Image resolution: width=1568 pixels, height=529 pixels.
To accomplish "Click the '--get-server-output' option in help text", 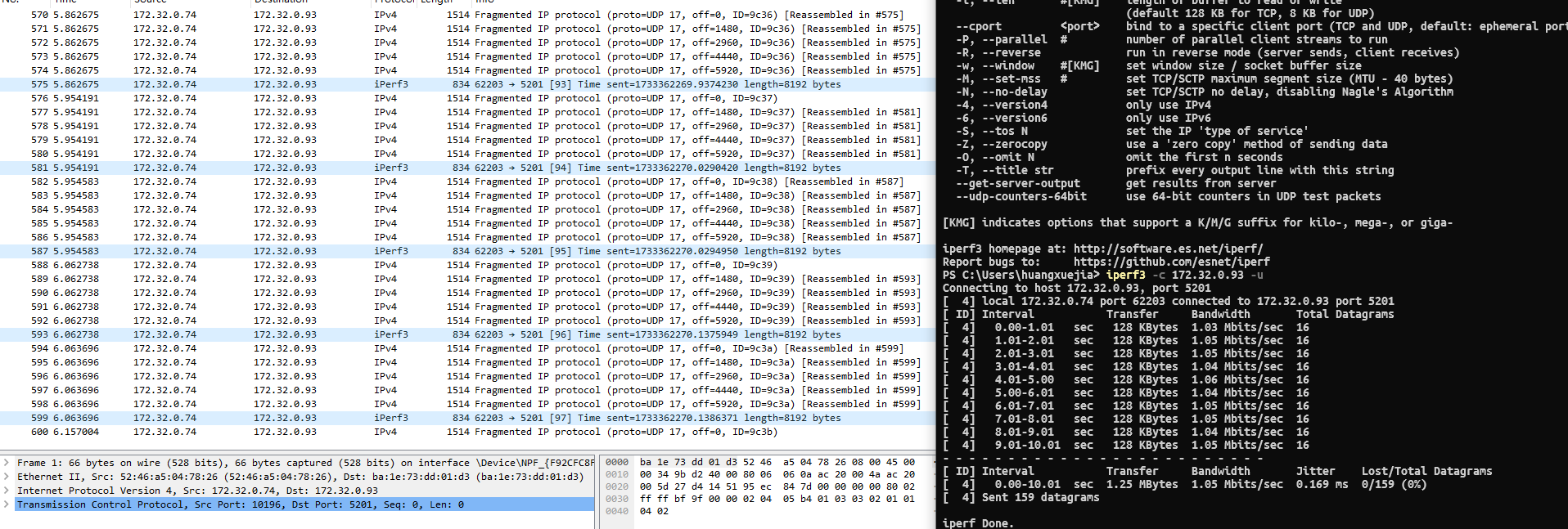I will coord(1017,183).
